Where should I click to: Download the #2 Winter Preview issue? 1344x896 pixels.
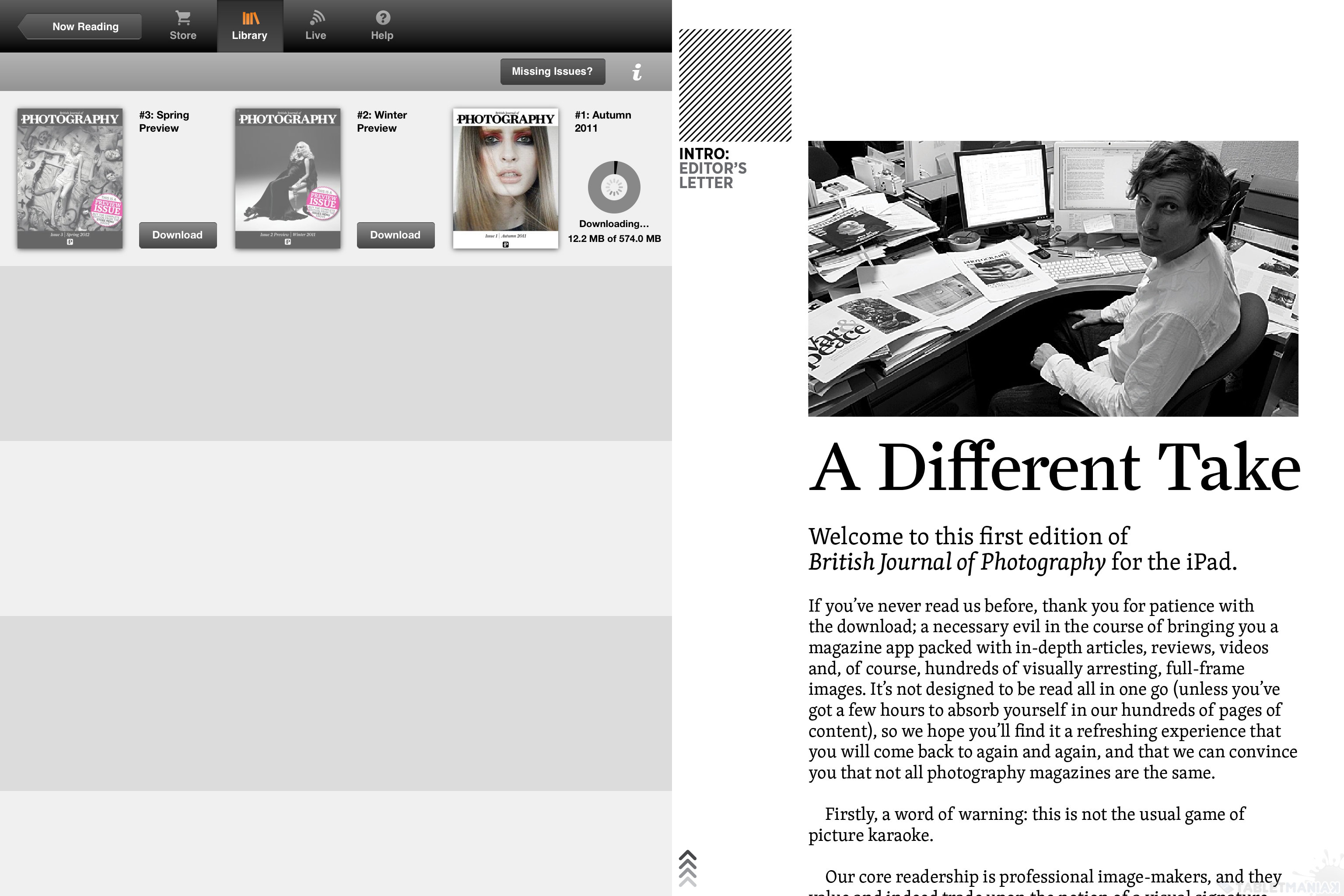click(395, 235)
